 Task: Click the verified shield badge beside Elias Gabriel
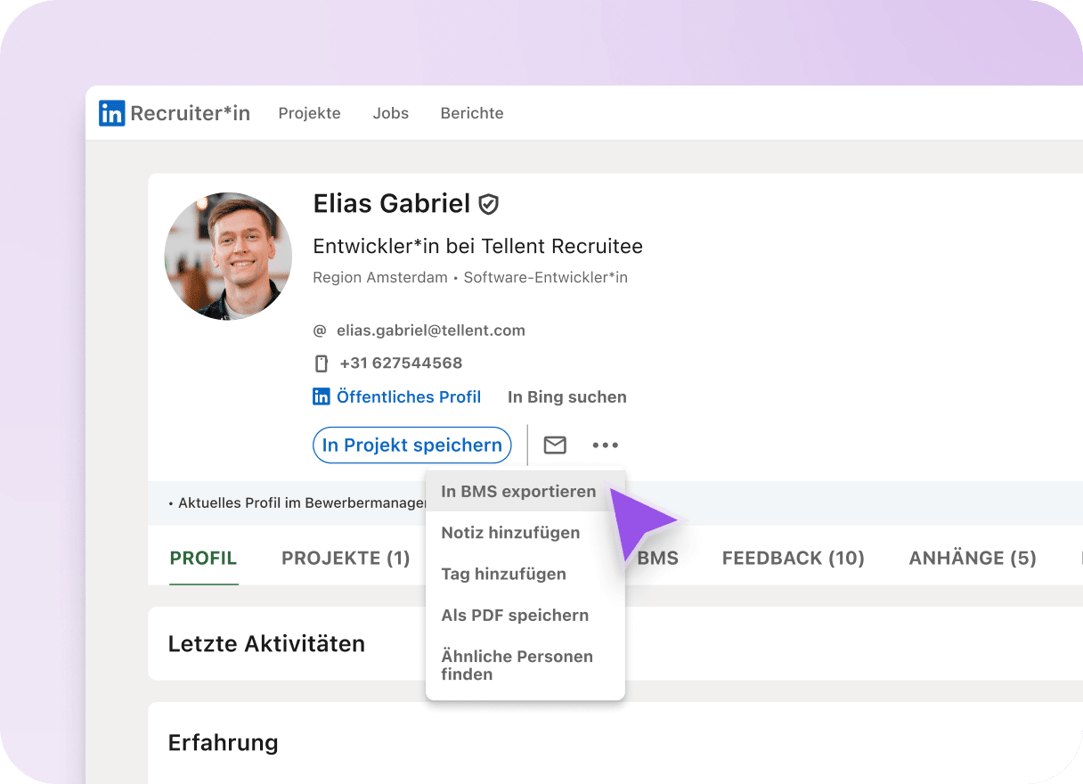488,205
